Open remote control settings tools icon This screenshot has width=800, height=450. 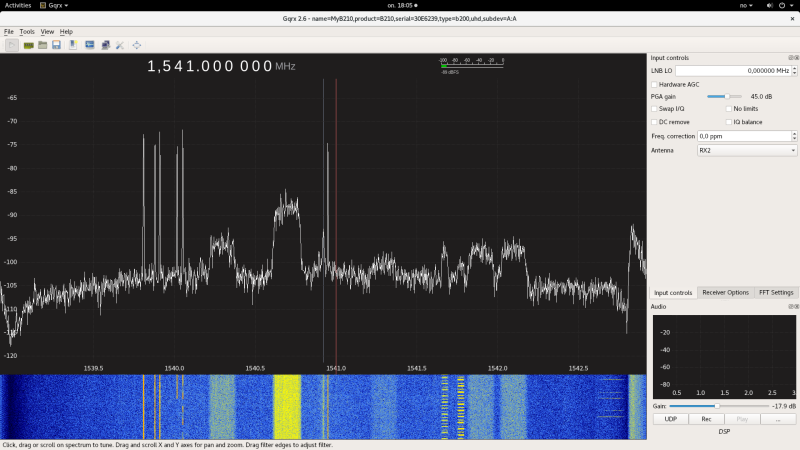click(120, 45)
